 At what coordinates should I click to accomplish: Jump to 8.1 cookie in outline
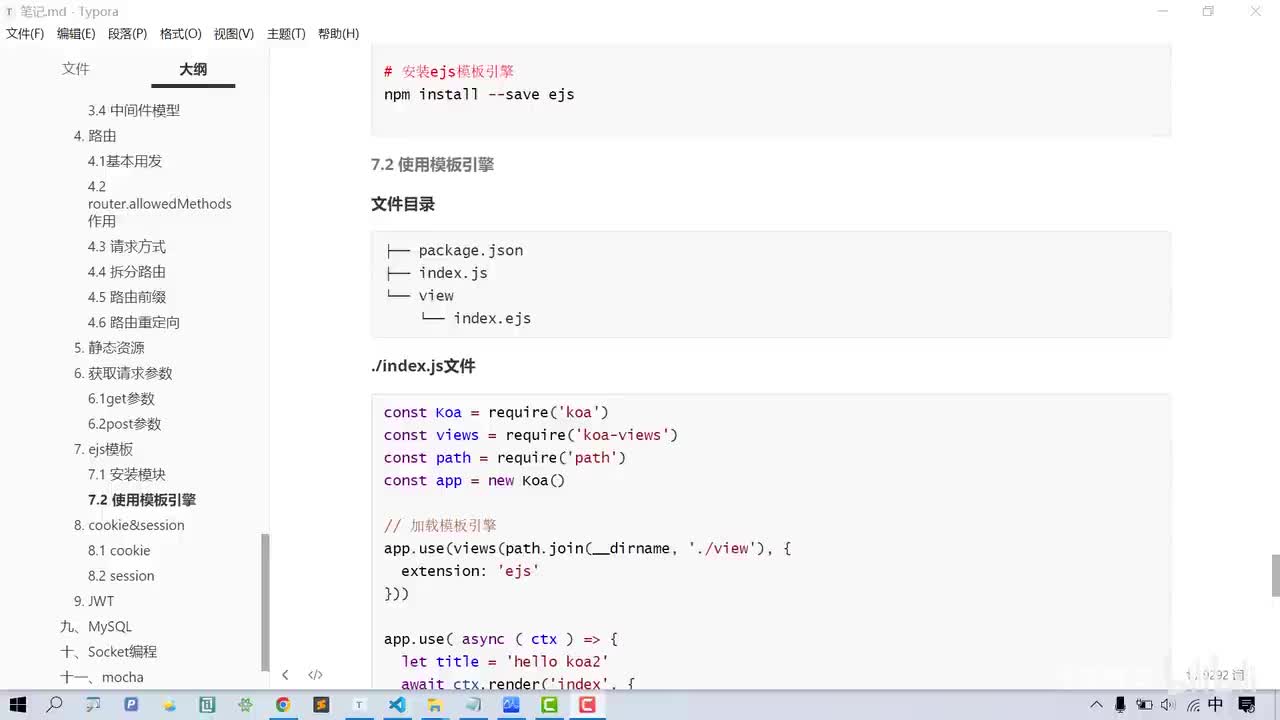coord(119,551)
